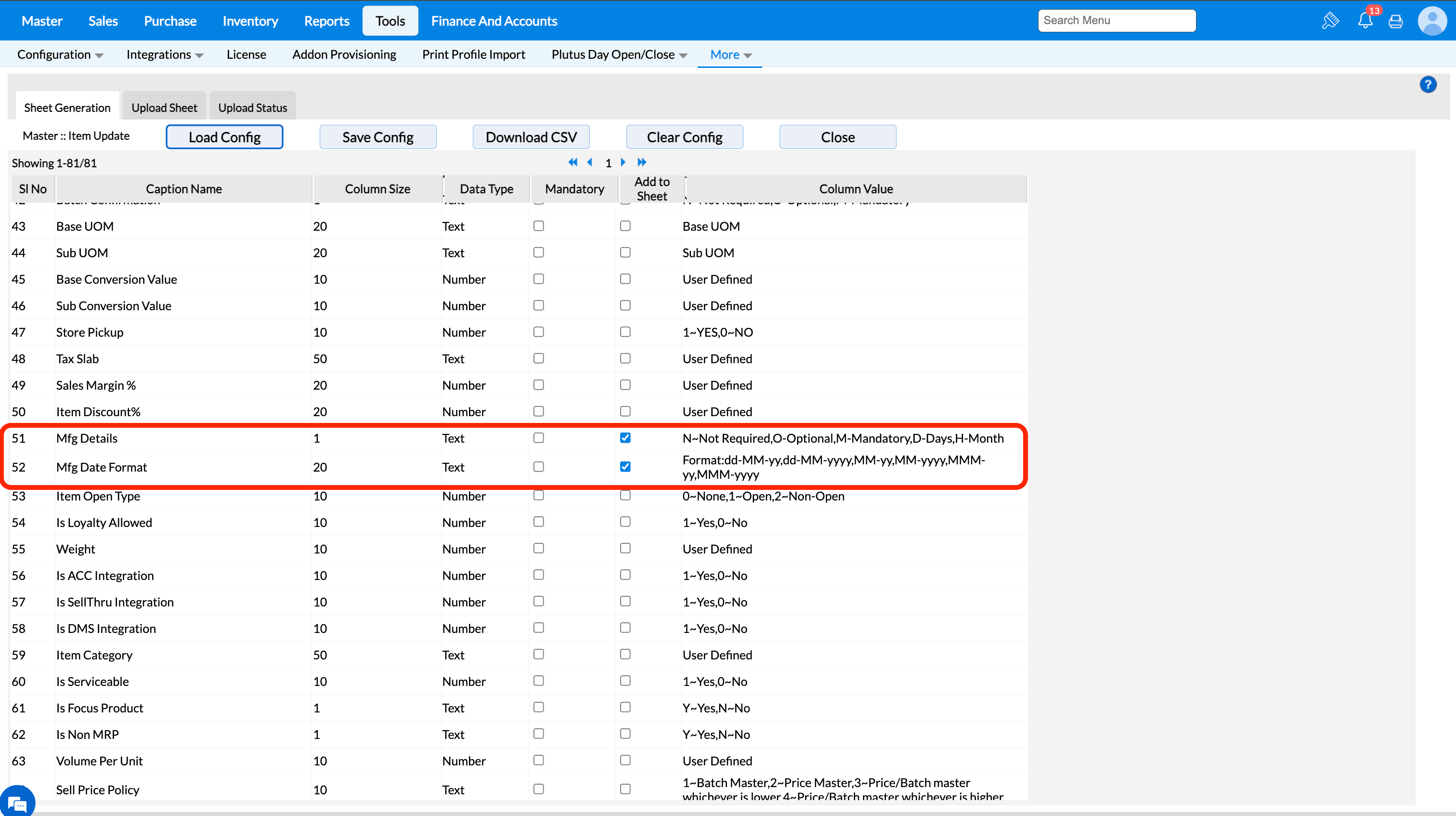Open the user profile avatar

tap(1432, 22)
